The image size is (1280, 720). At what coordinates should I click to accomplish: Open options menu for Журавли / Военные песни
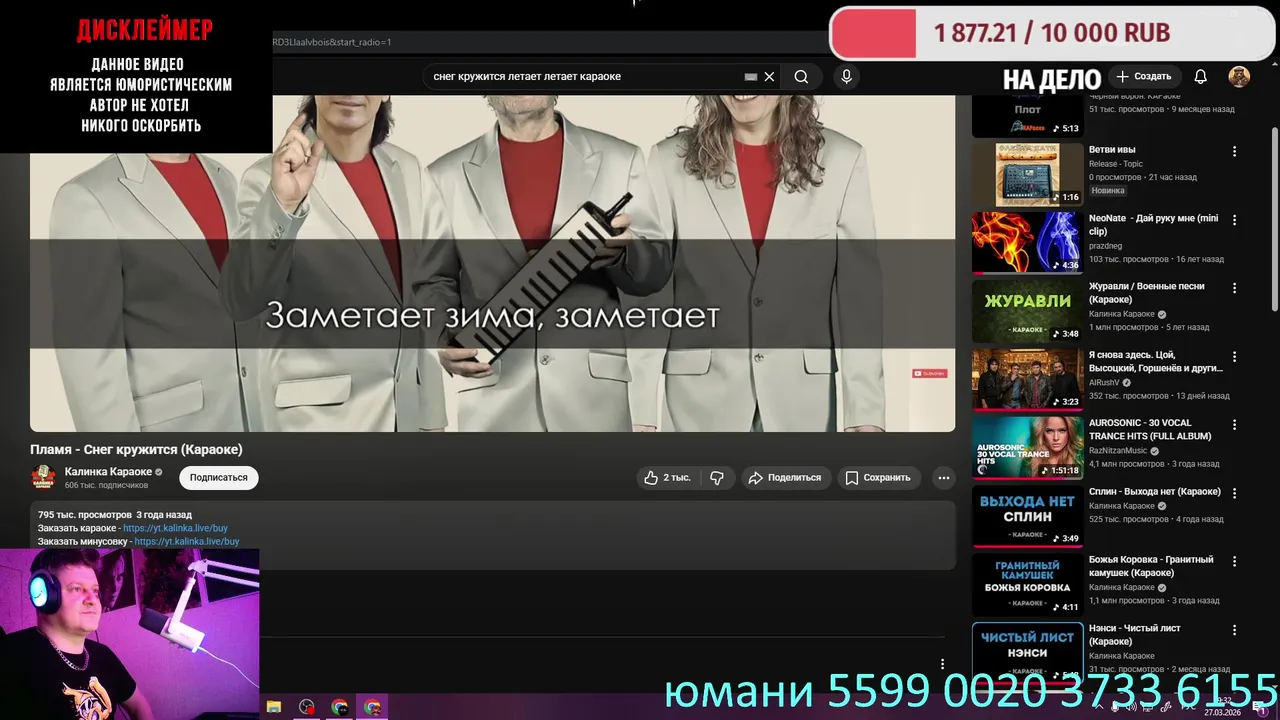[1234, 288]
